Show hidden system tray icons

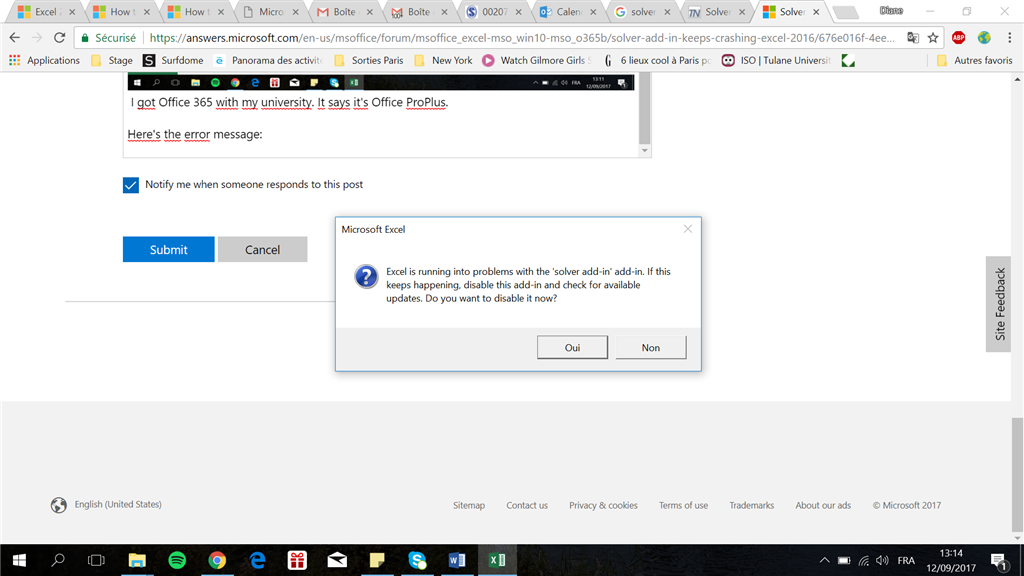point(824,560)
